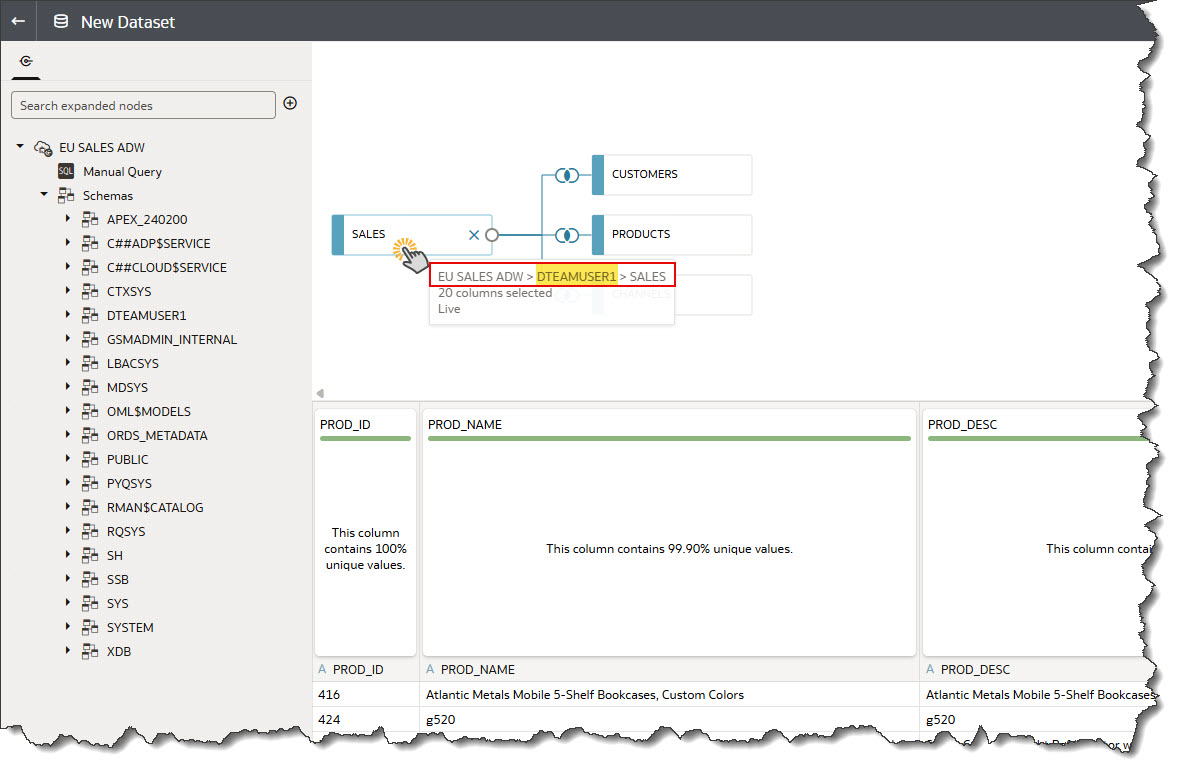Click the PYQSYS schema icon
This screenshot has width=1183, height=771.
pos(90,484)
